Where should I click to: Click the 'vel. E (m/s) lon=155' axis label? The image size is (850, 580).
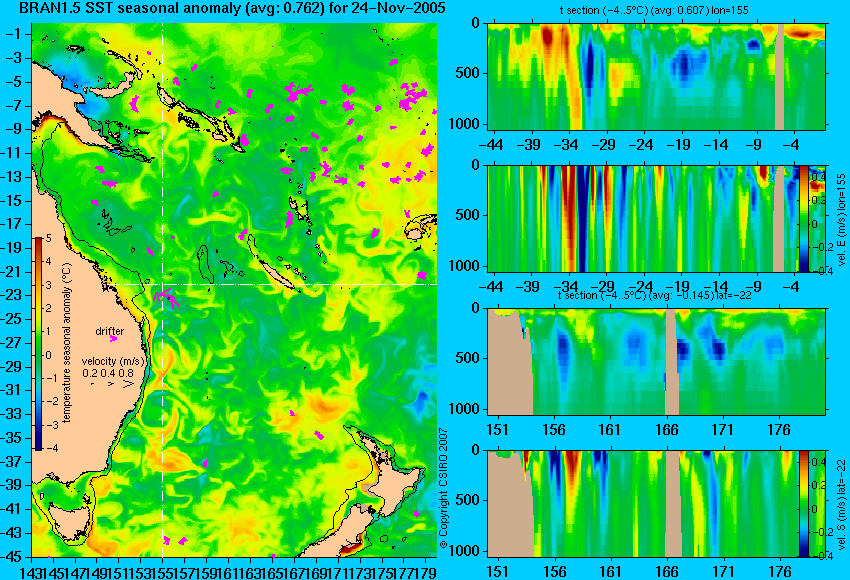[x=842, y=220]
